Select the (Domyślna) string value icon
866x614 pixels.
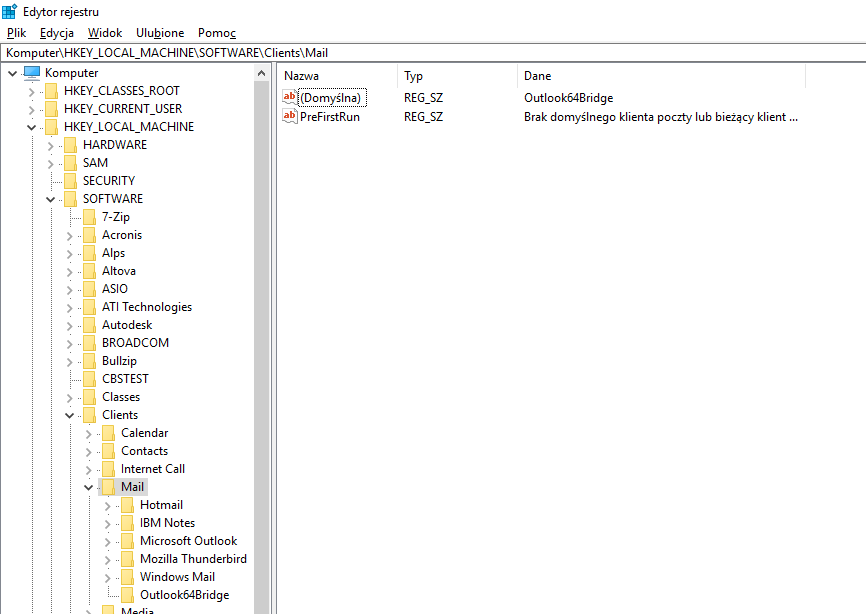tap(289, 98)
